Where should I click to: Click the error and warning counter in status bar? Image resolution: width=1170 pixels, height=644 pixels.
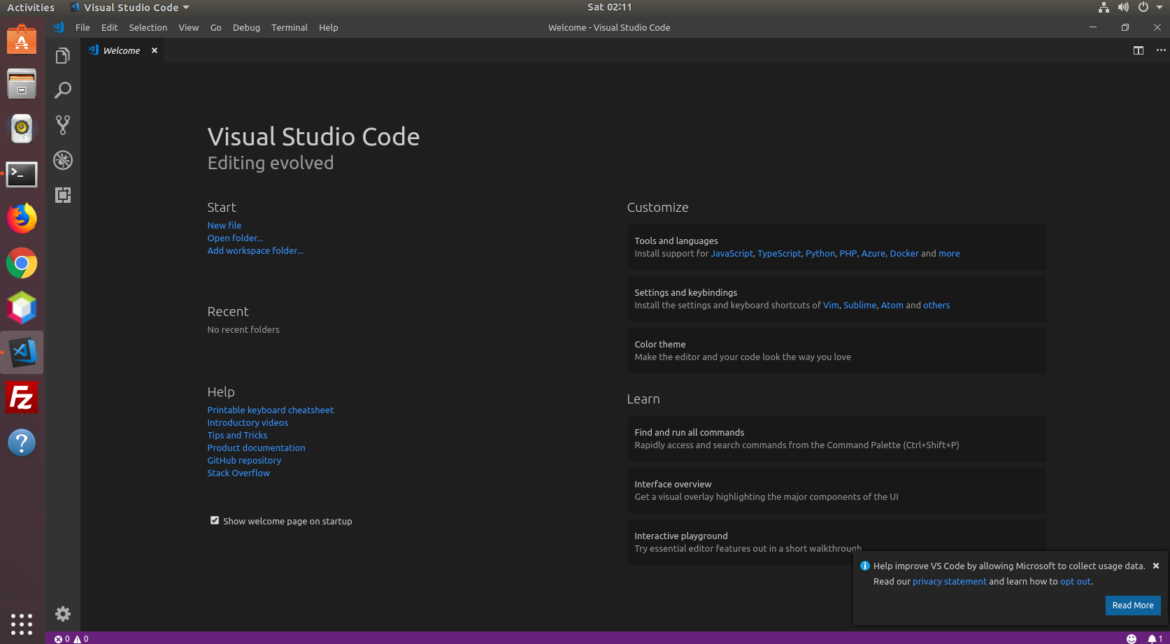click(x=70, y=638)
